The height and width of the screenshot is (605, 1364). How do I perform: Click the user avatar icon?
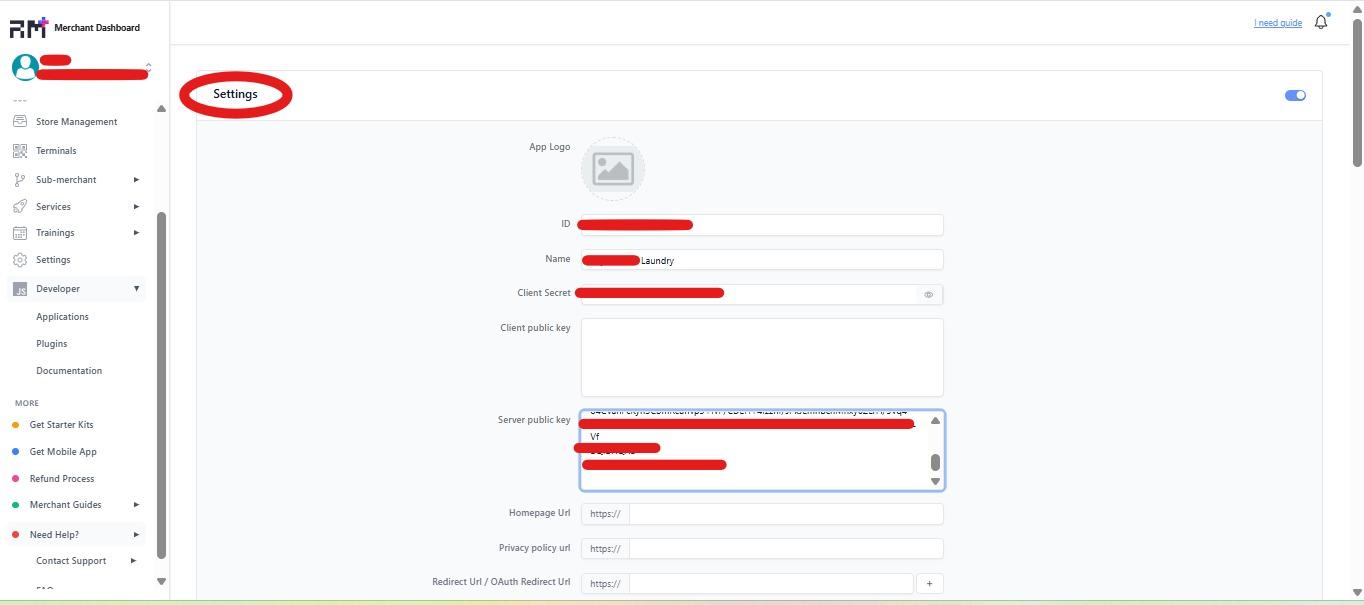25,67
